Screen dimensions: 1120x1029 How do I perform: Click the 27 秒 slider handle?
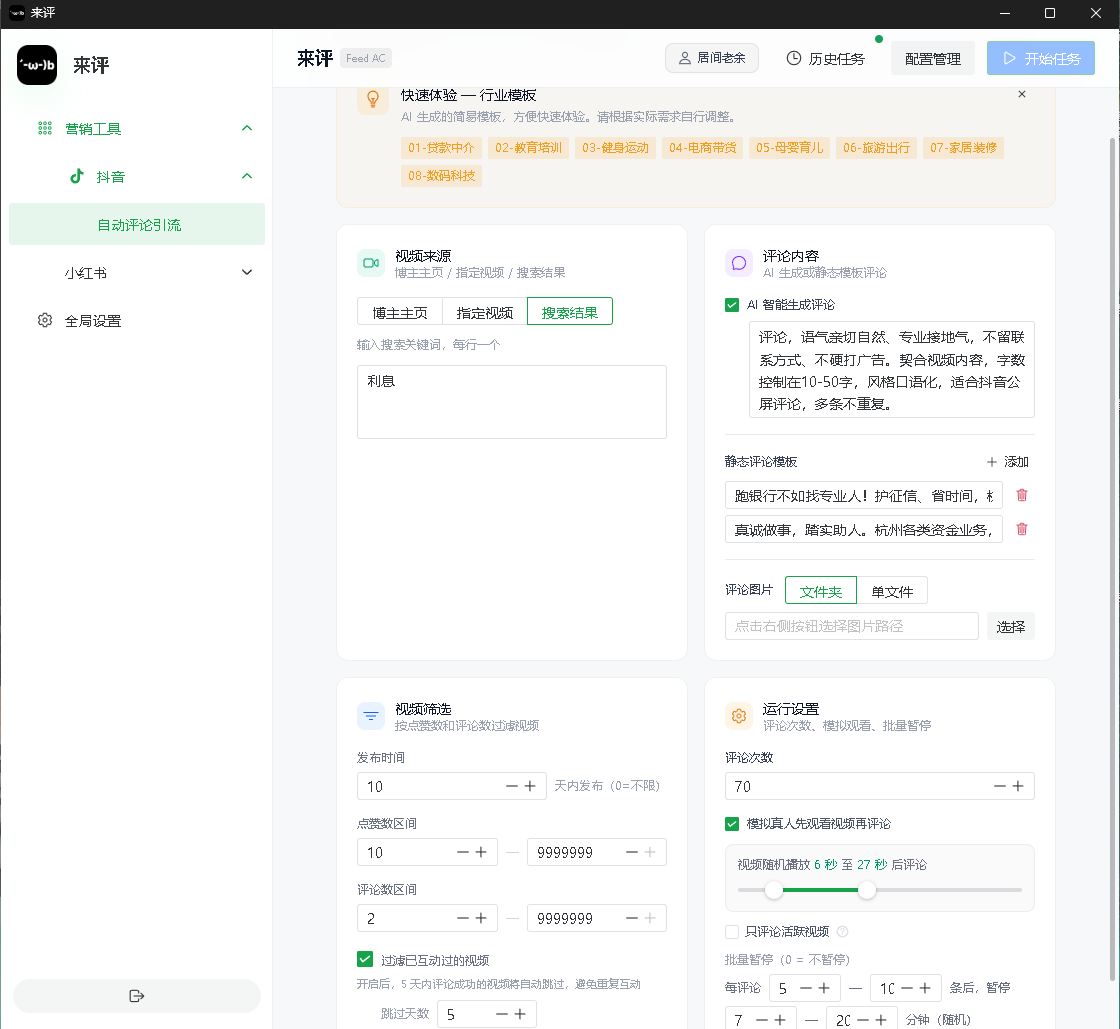(866, 890)
